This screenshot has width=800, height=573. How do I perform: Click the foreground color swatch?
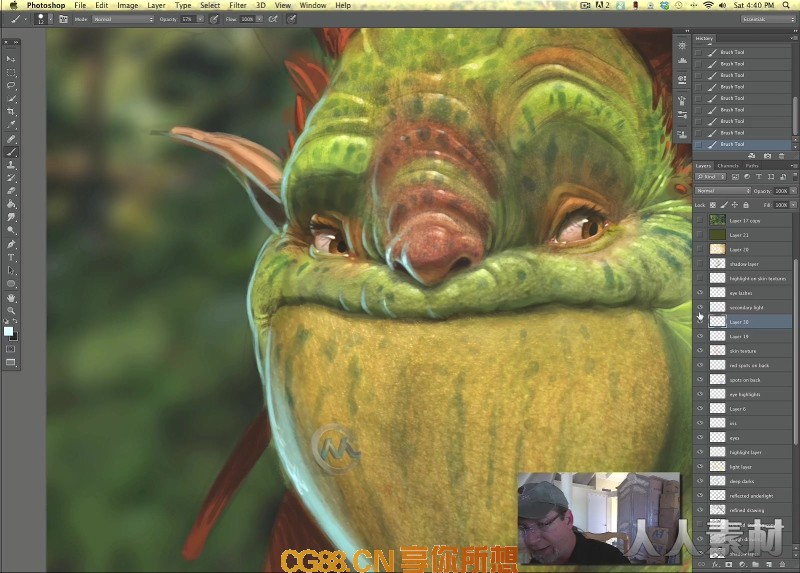pos(8,332)
